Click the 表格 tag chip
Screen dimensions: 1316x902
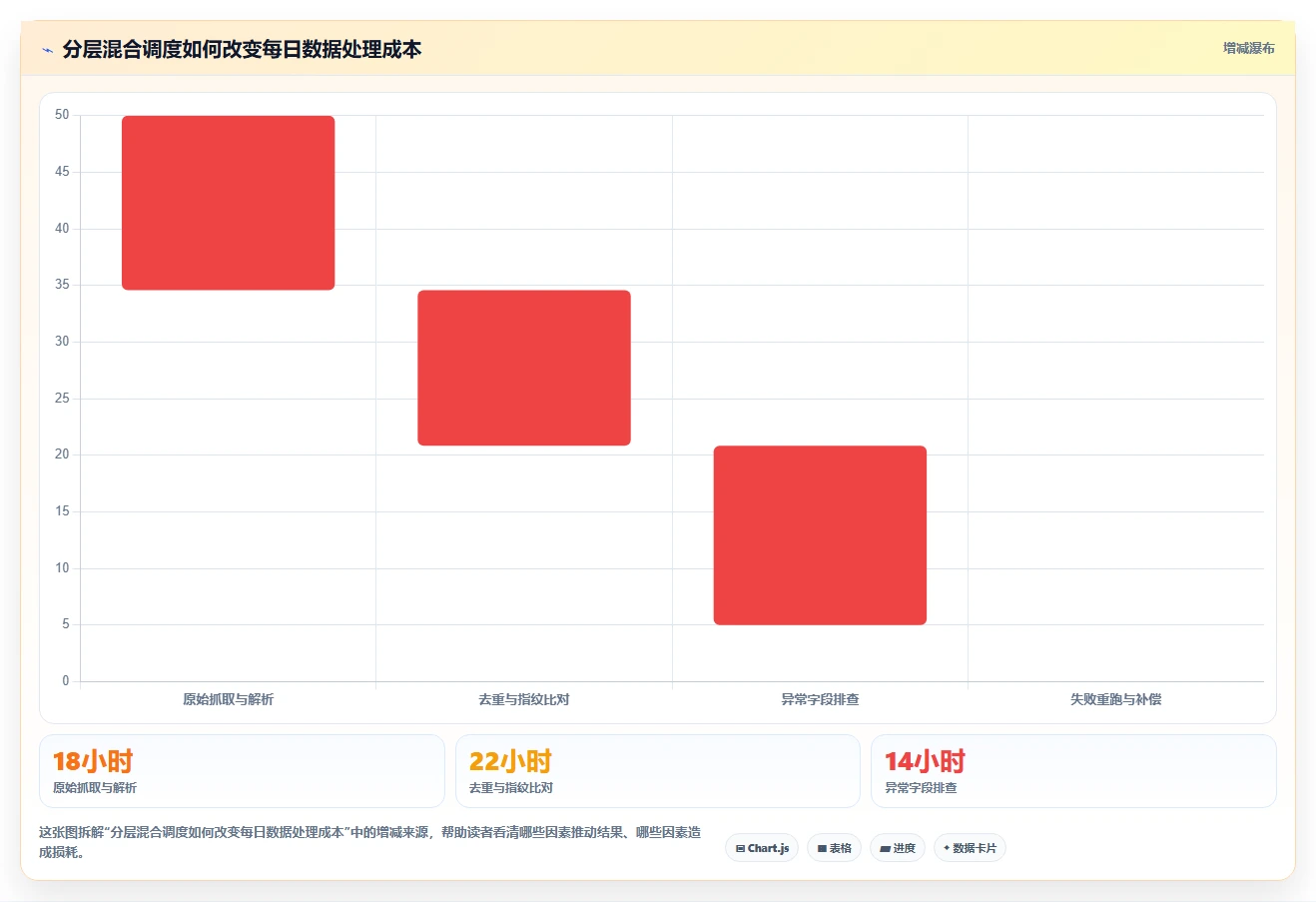[834, 848]
